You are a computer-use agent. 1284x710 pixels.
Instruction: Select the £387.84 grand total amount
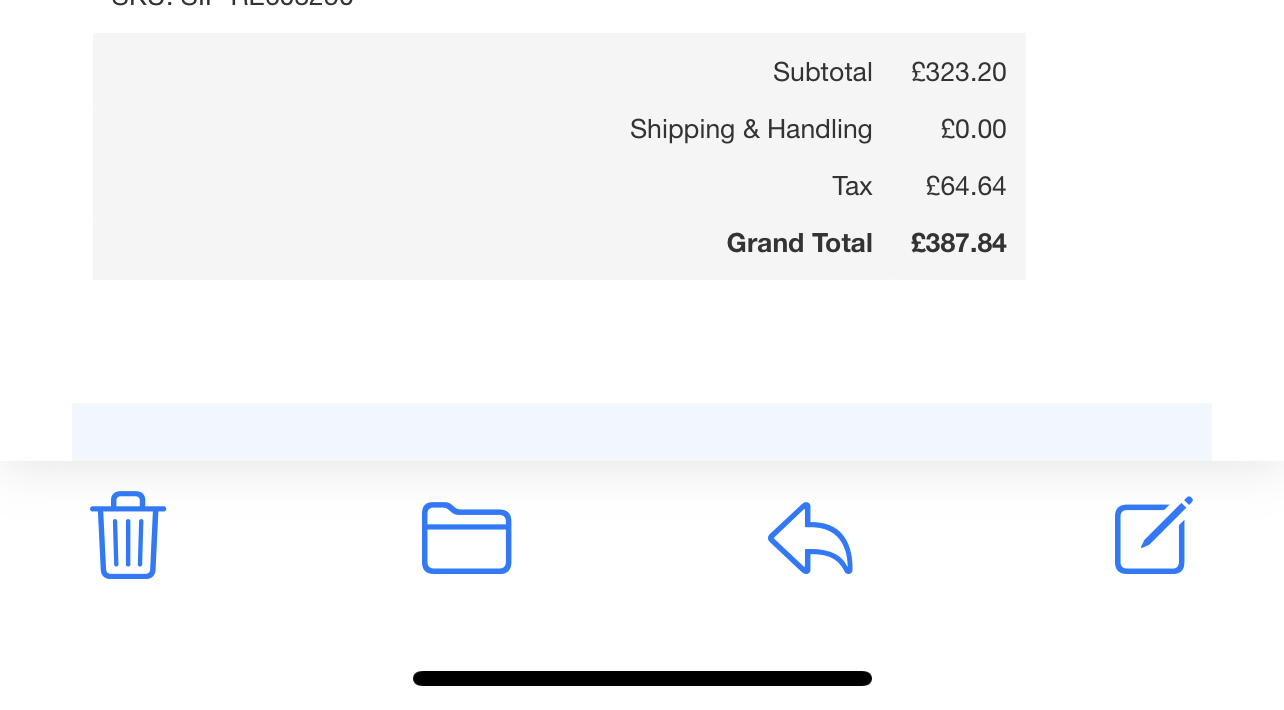click(958, 243)
